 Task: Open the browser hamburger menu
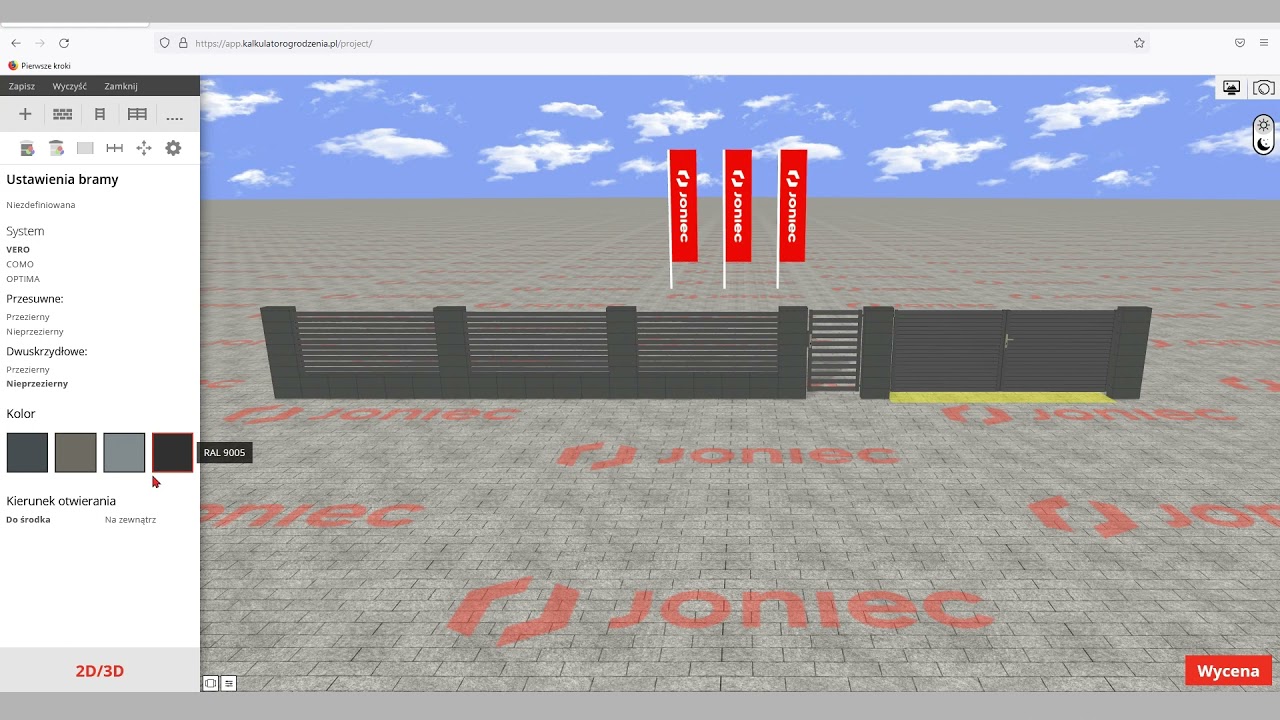[x=1264, y=43]
